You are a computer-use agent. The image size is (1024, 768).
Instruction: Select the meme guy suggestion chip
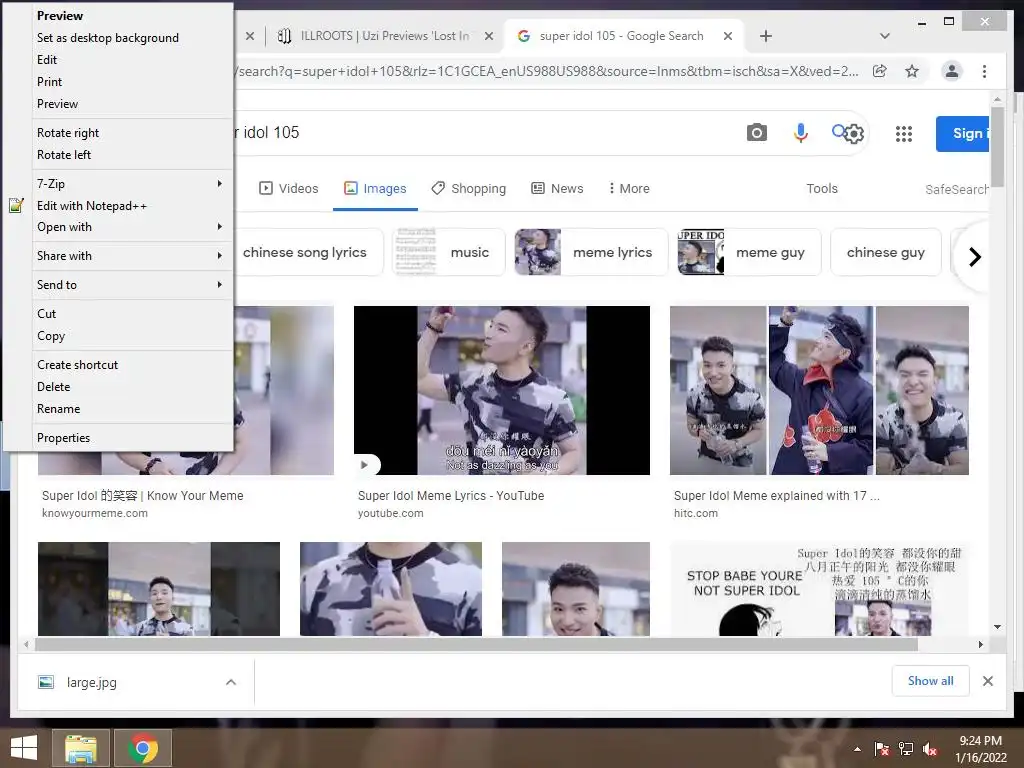tap(749, 252)
